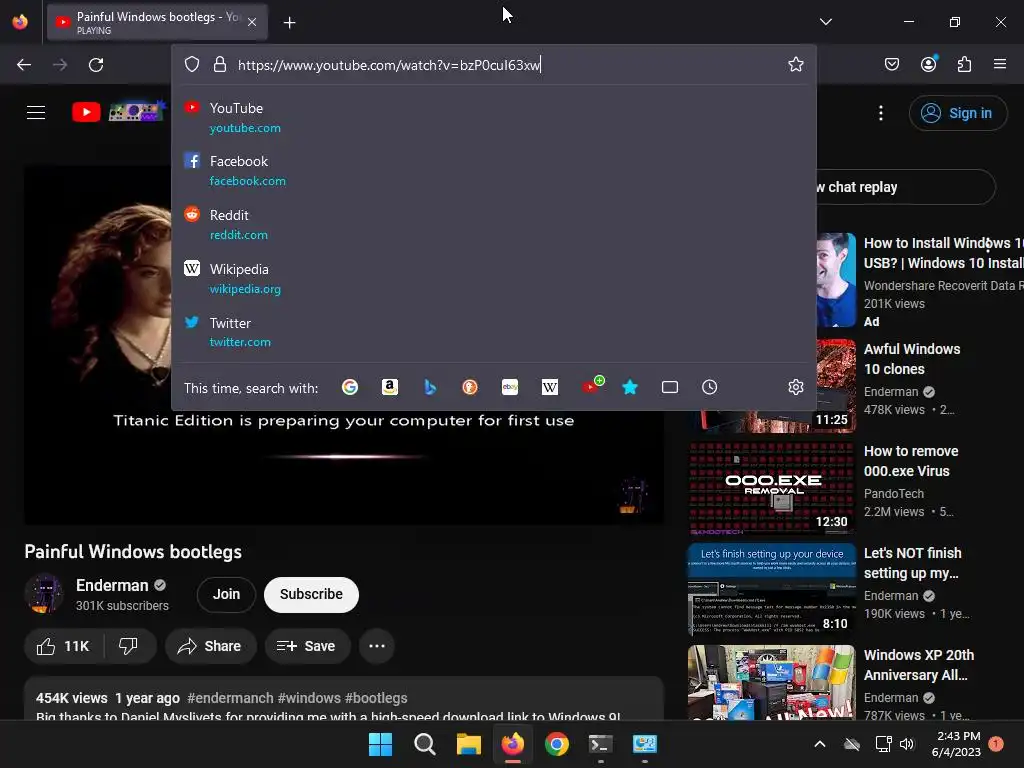Viewport: 1024px width, 768px height.
Task: Open Google Chrome from taskbar
Action: tap(556, 744)
